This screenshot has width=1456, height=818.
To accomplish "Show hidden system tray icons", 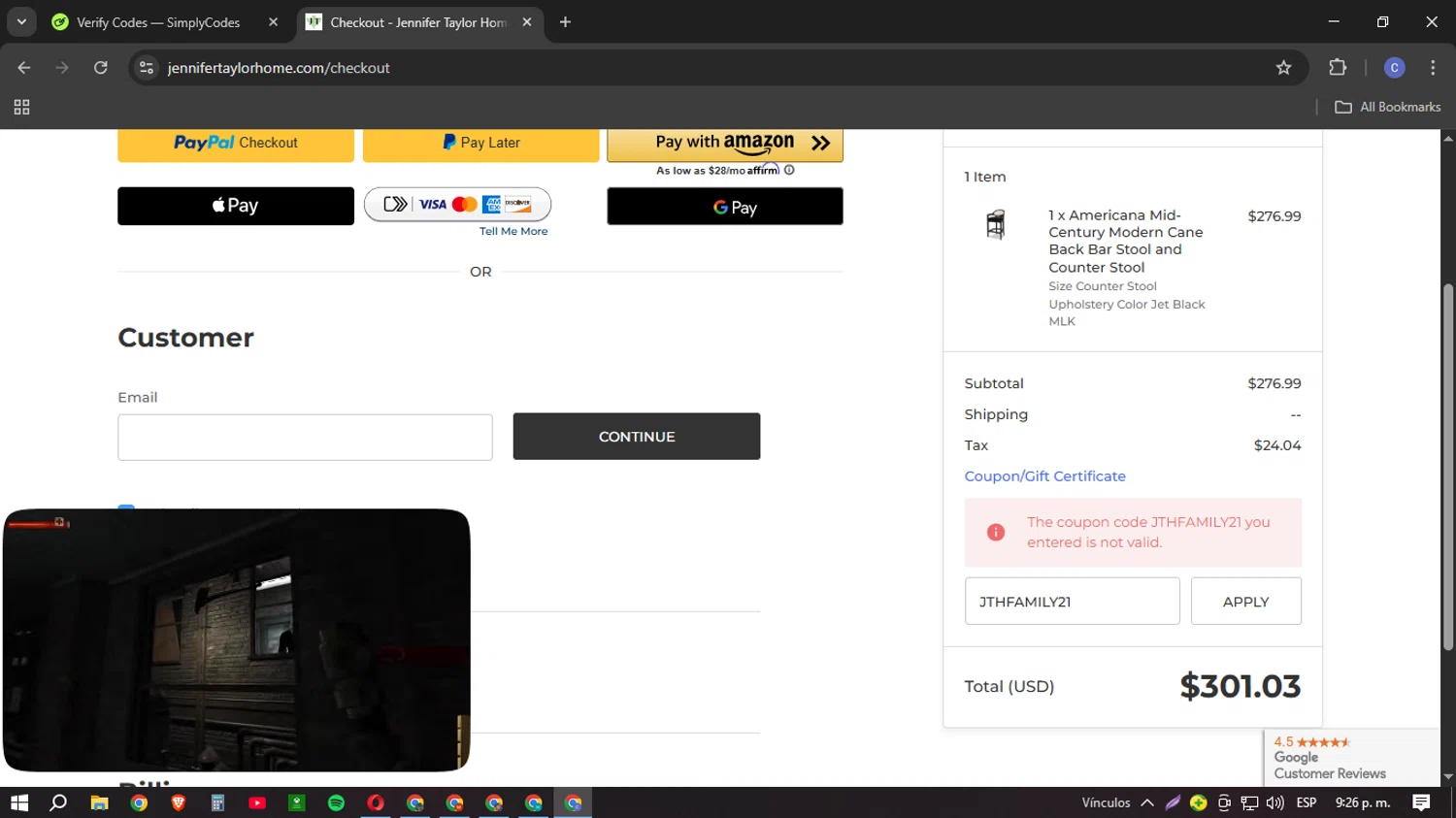I will (1147, 802).
